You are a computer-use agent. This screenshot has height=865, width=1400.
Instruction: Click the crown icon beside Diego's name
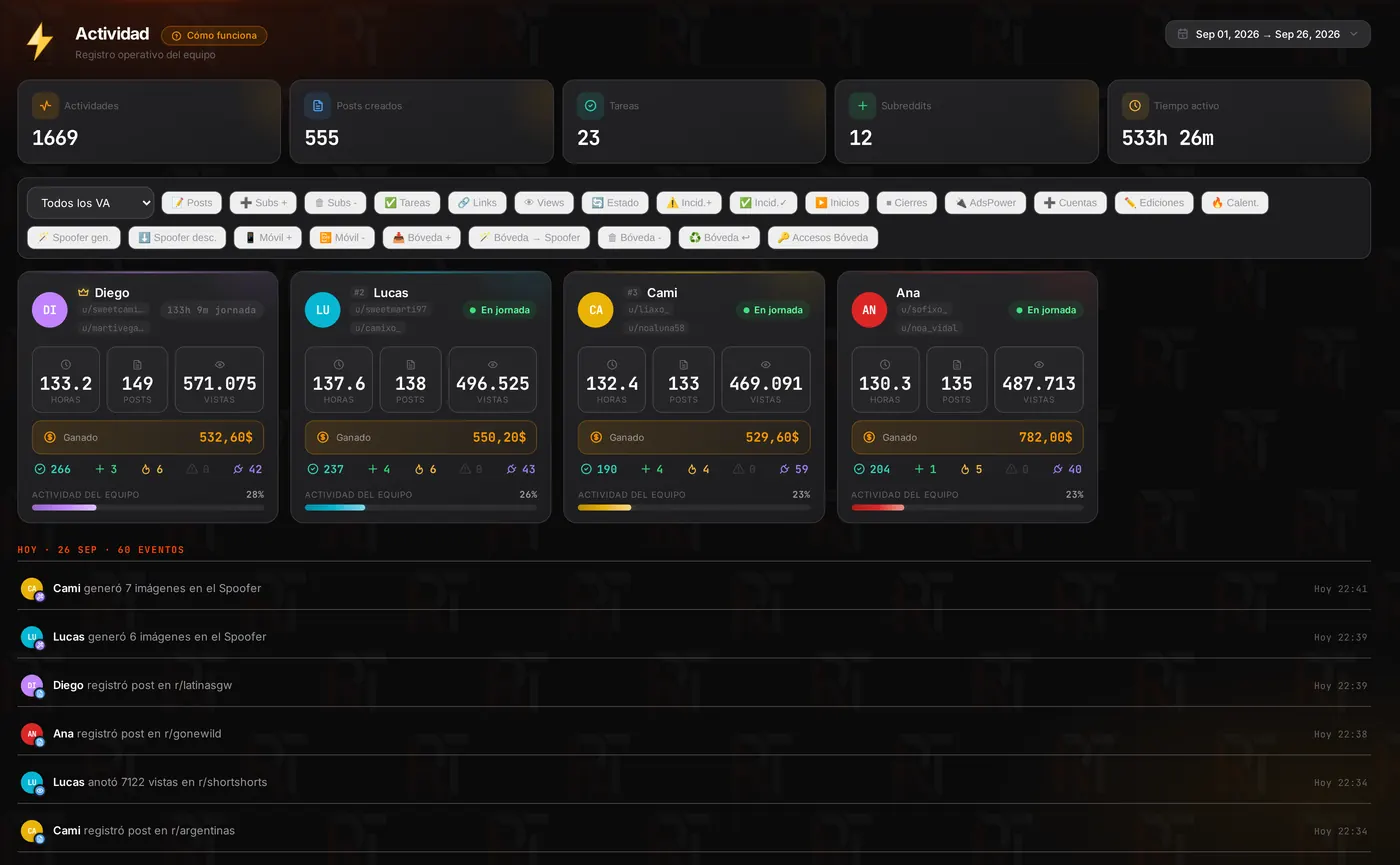tap(84, 293)
